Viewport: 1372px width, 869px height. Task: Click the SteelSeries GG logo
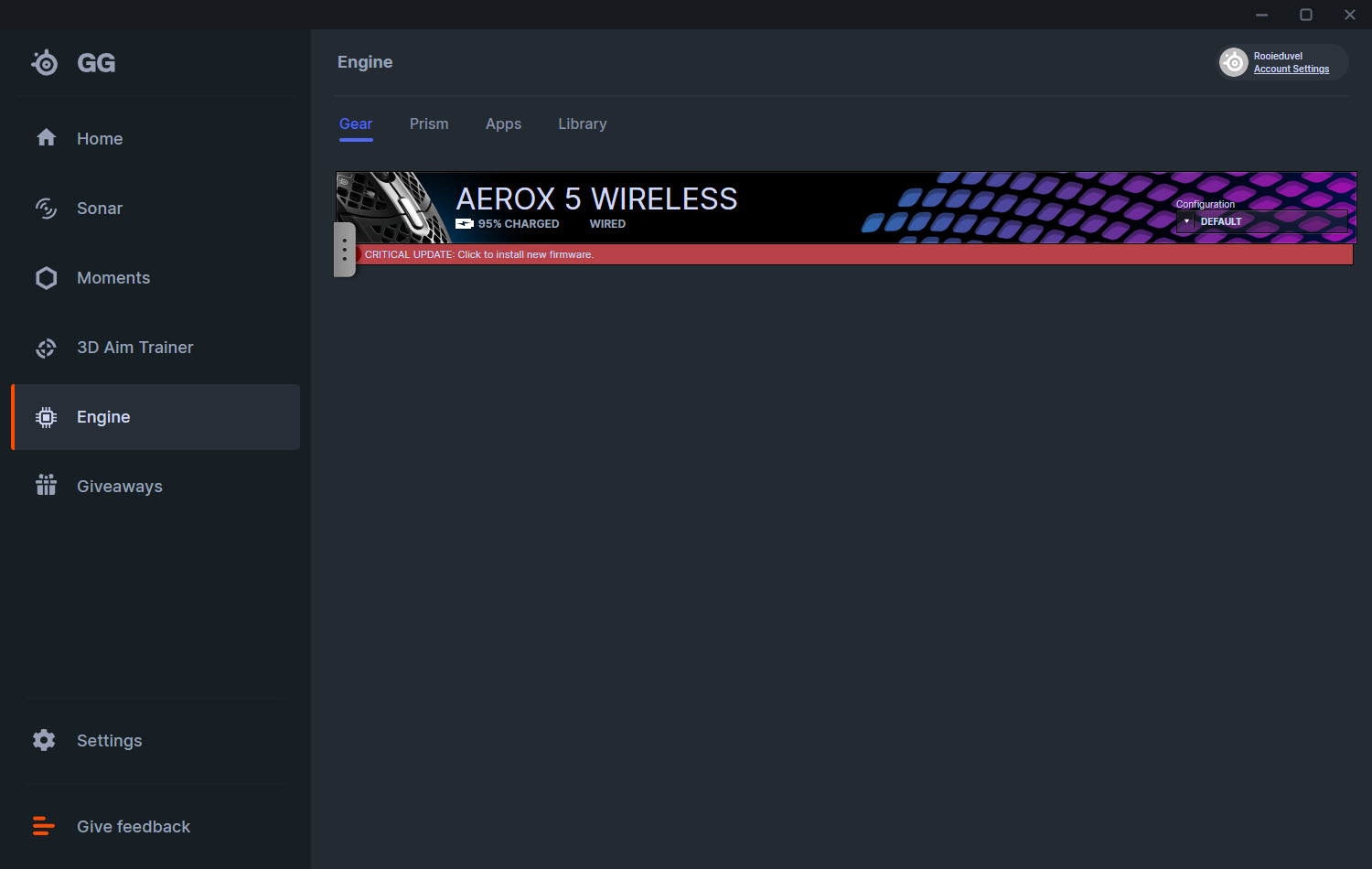point(45,62)
